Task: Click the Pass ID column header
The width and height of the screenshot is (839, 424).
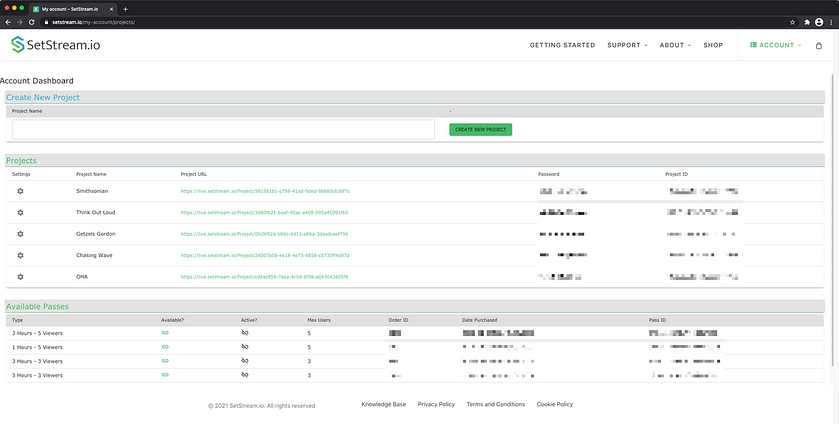Action: tap(657, 320)
